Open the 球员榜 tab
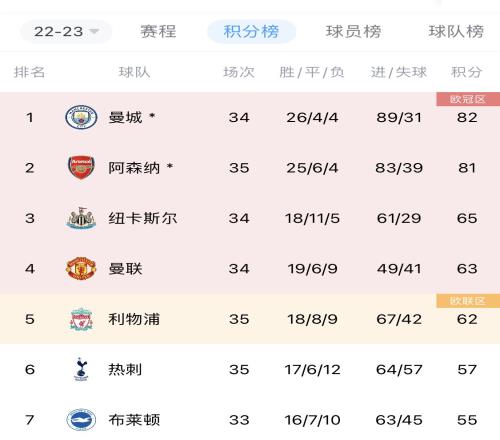 coord(353,32)
